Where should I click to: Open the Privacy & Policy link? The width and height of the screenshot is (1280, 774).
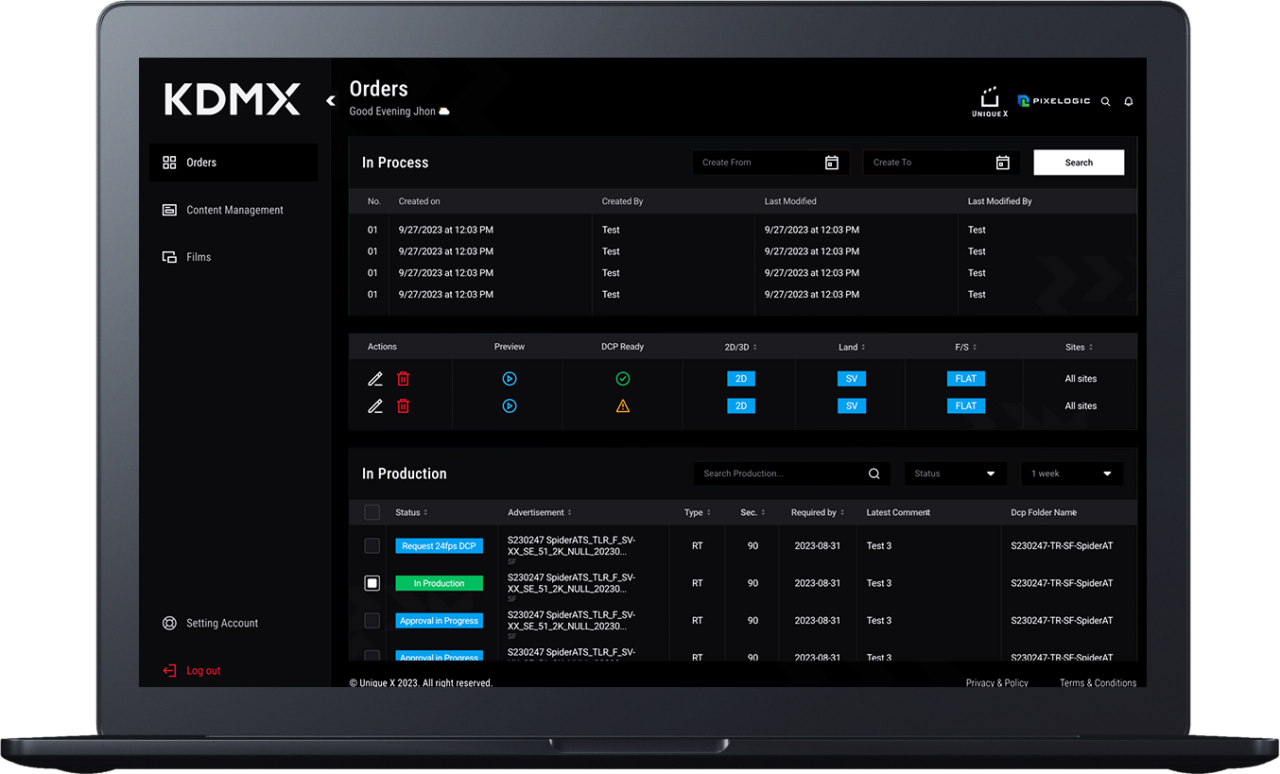point(996,682)
